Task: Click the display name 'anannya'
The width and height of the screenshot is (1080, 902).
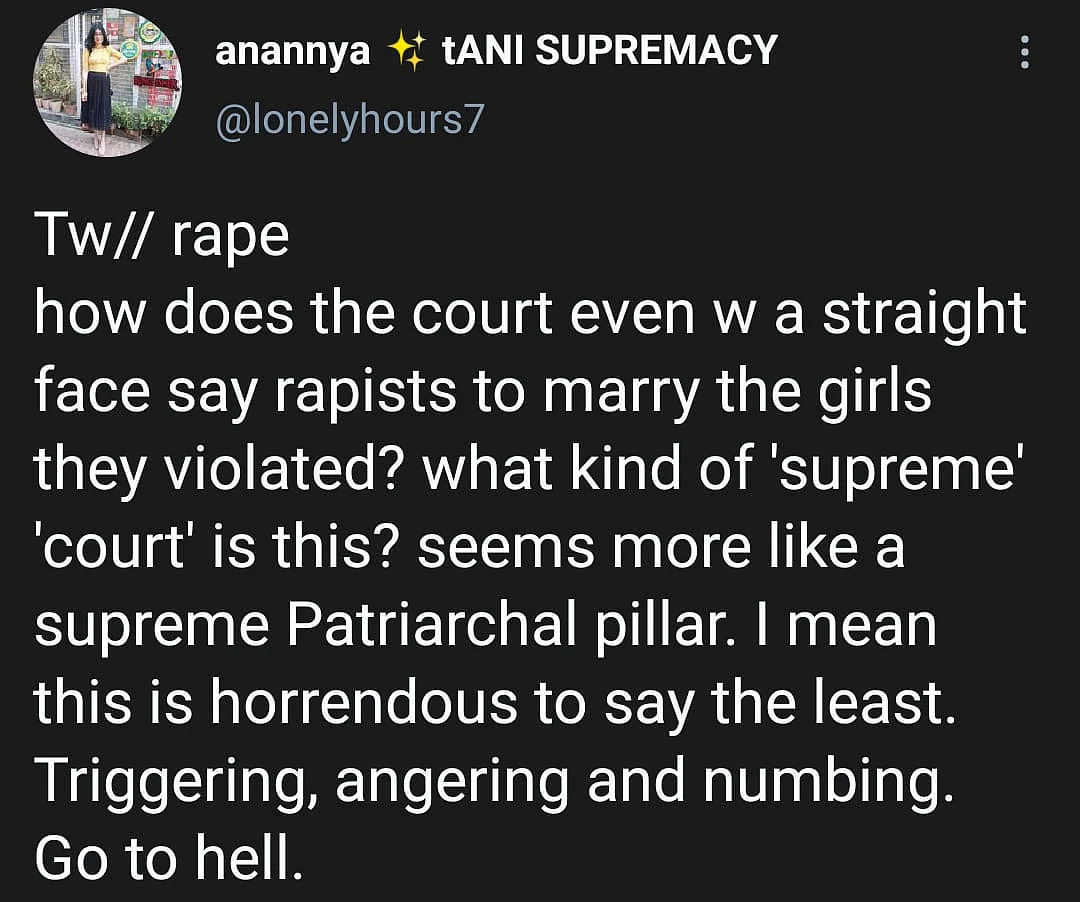Action: (293, 53)
